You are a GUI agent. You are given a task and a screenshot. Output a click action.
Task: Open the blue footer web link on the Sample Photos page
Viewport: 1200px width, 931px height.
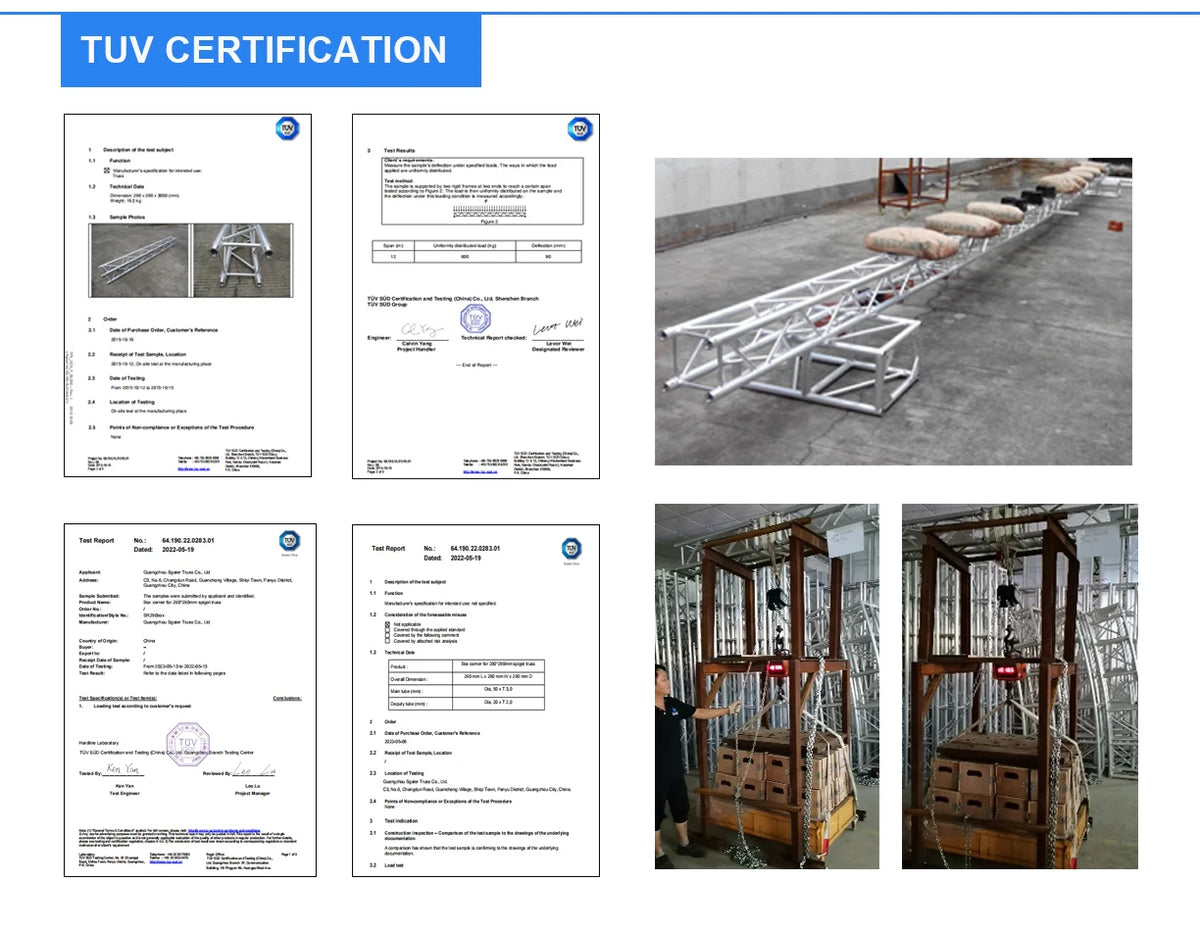[193, 468]
